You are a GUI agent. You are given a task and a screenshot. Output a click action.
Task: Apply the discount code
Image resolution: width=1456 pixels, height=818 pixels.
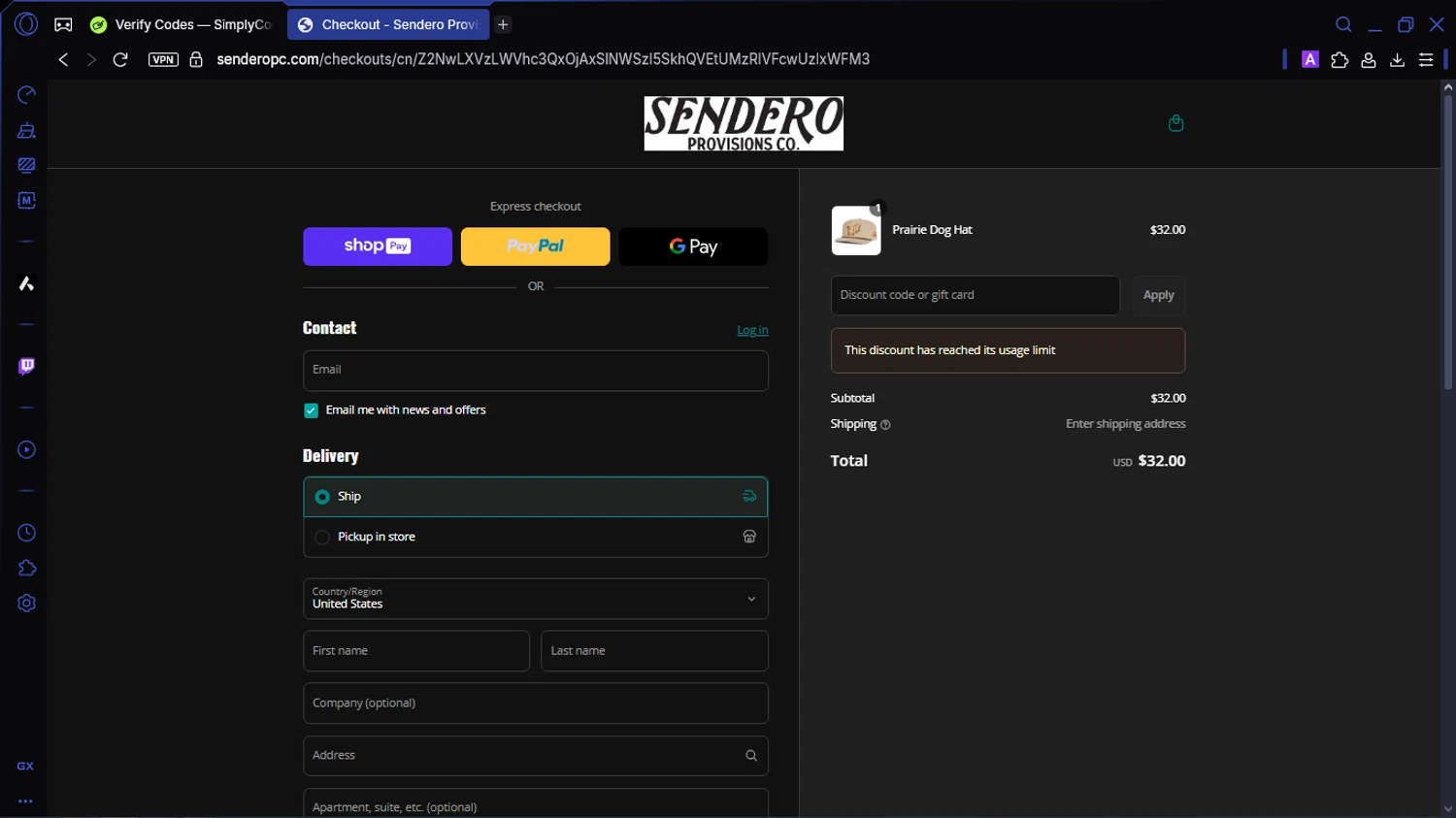tap(1158, 295)
